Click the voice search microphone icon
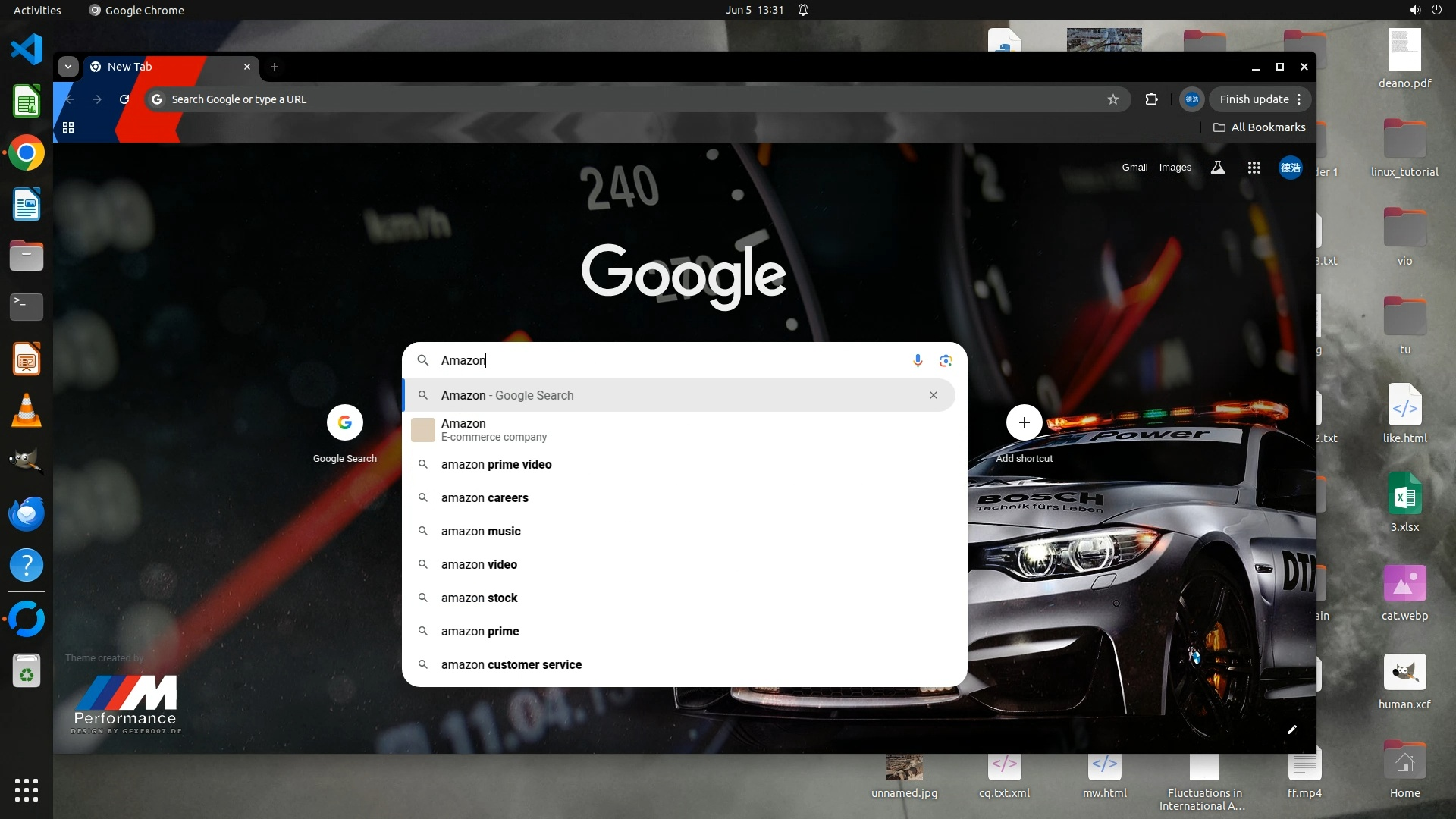Image resolution: width=1456 pixels, height=819 pixels. coord(918,361)
